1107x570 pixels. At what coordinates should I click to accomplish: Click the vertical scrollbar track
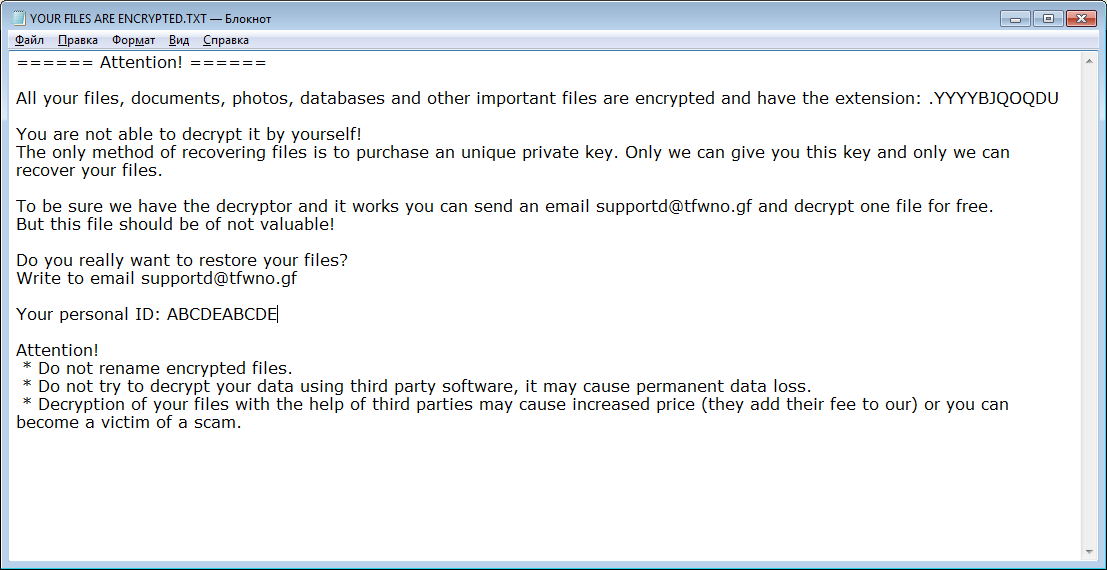[1089, 306]
